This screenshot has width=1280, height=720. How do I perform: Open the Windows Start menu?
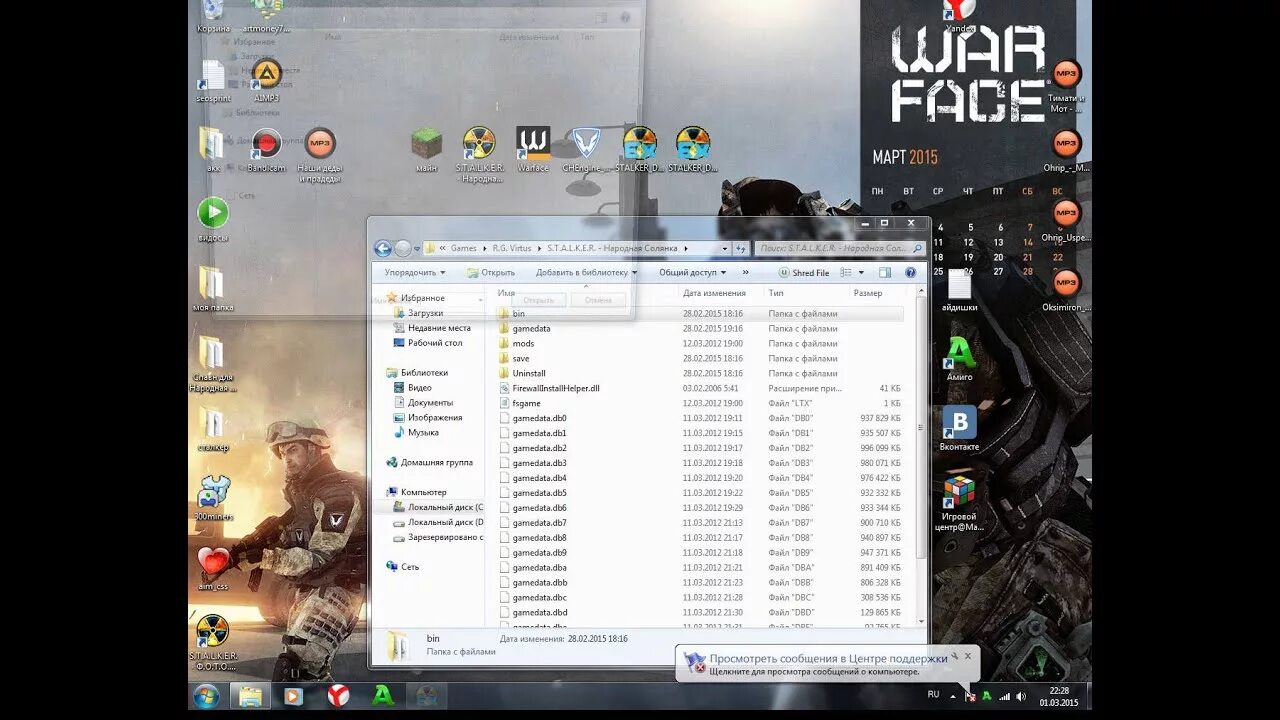[207, 695]
